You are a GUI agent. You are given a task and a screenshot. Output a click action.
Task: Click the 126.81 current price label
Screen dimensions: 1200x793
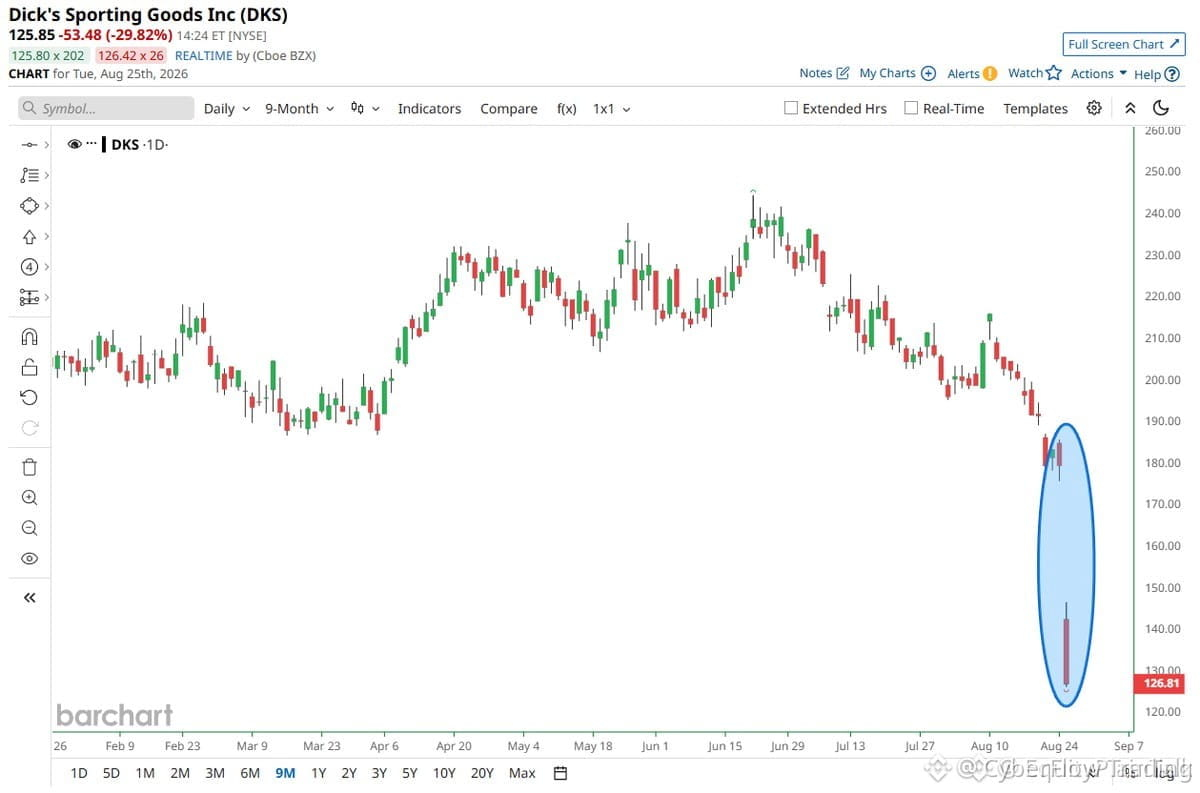1158,684
